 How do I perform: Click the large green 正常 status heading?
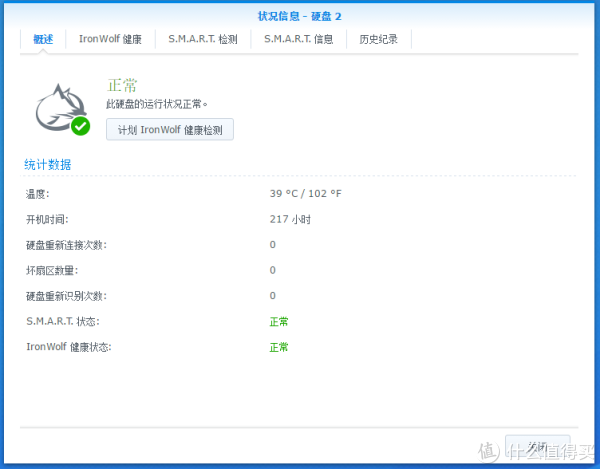click(x=121, y=85)
